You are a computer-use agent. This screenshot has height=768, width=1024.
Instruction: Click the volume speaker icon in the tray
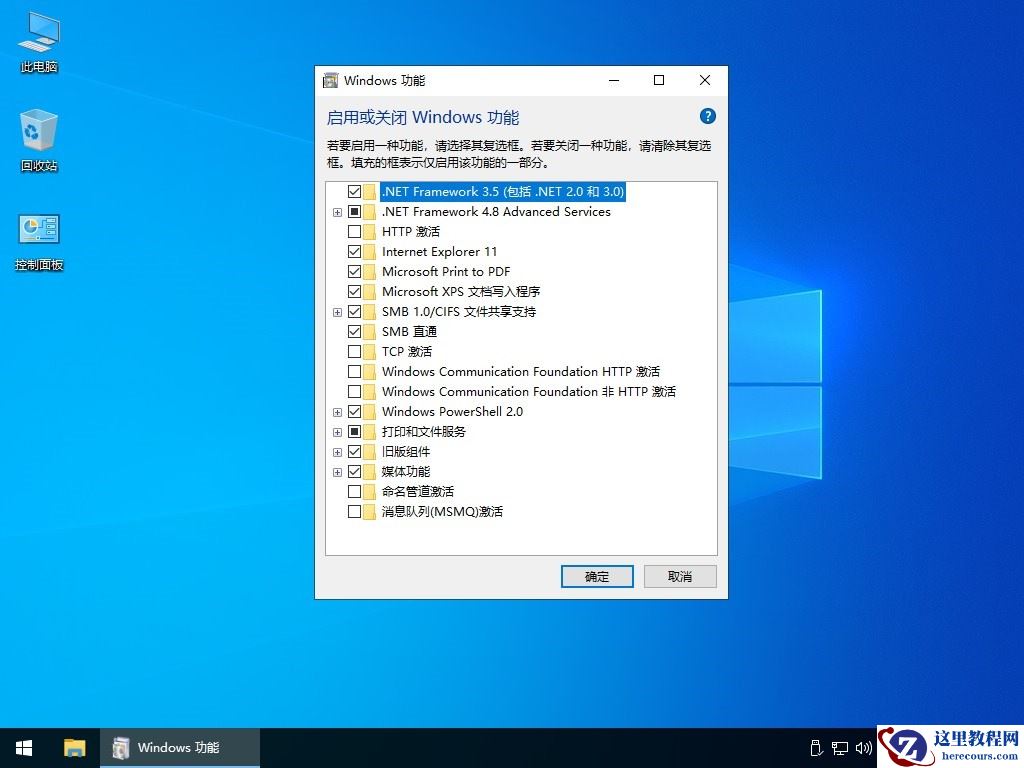tap(864, 747)
